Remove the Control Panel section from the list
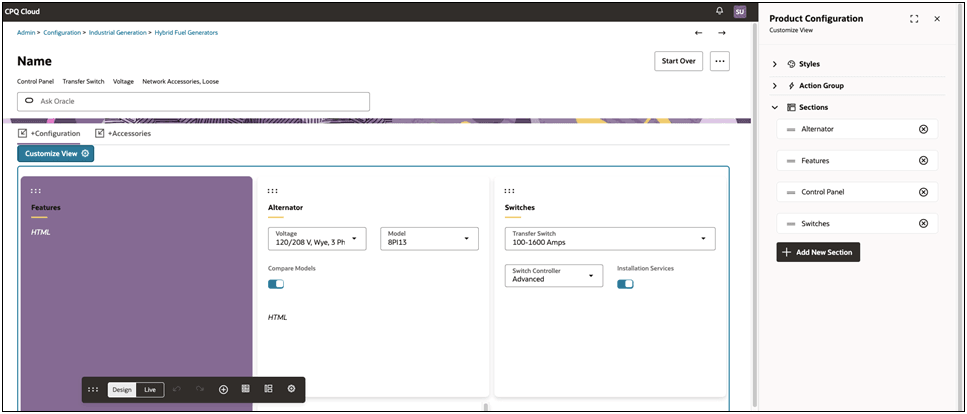The width and height of the screenshot is (967, 414). pyautogui.click(x=923, y=192)
